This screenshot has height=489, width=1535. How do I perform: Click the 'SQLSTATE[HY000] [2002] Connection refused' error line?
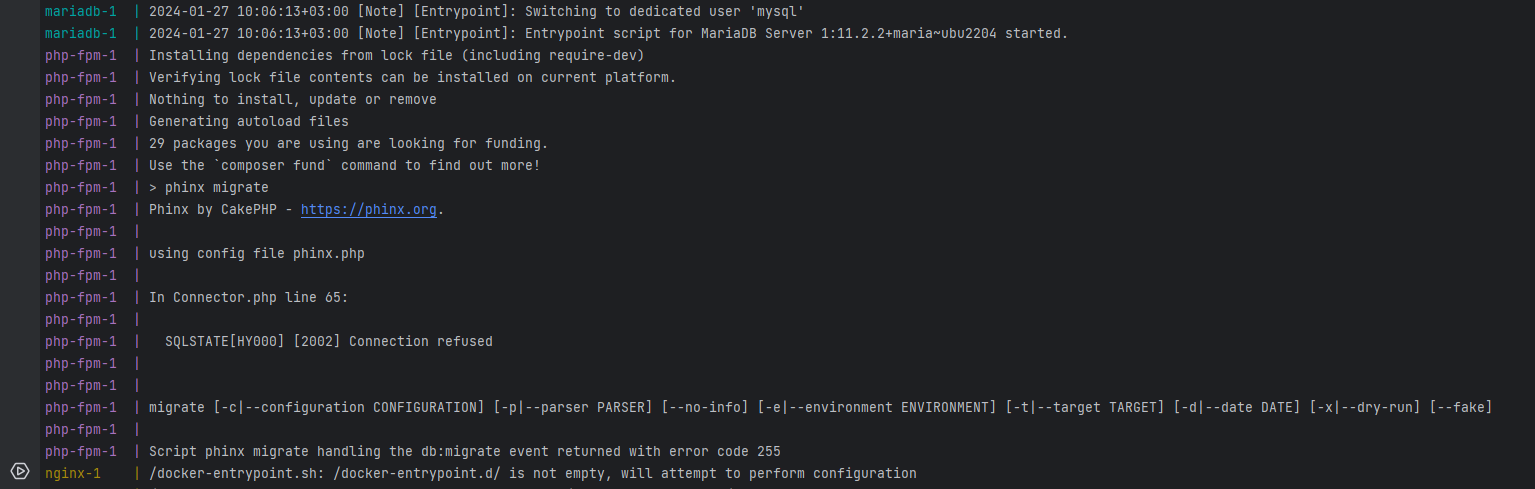pyautogui.click(x=329, y=342)
